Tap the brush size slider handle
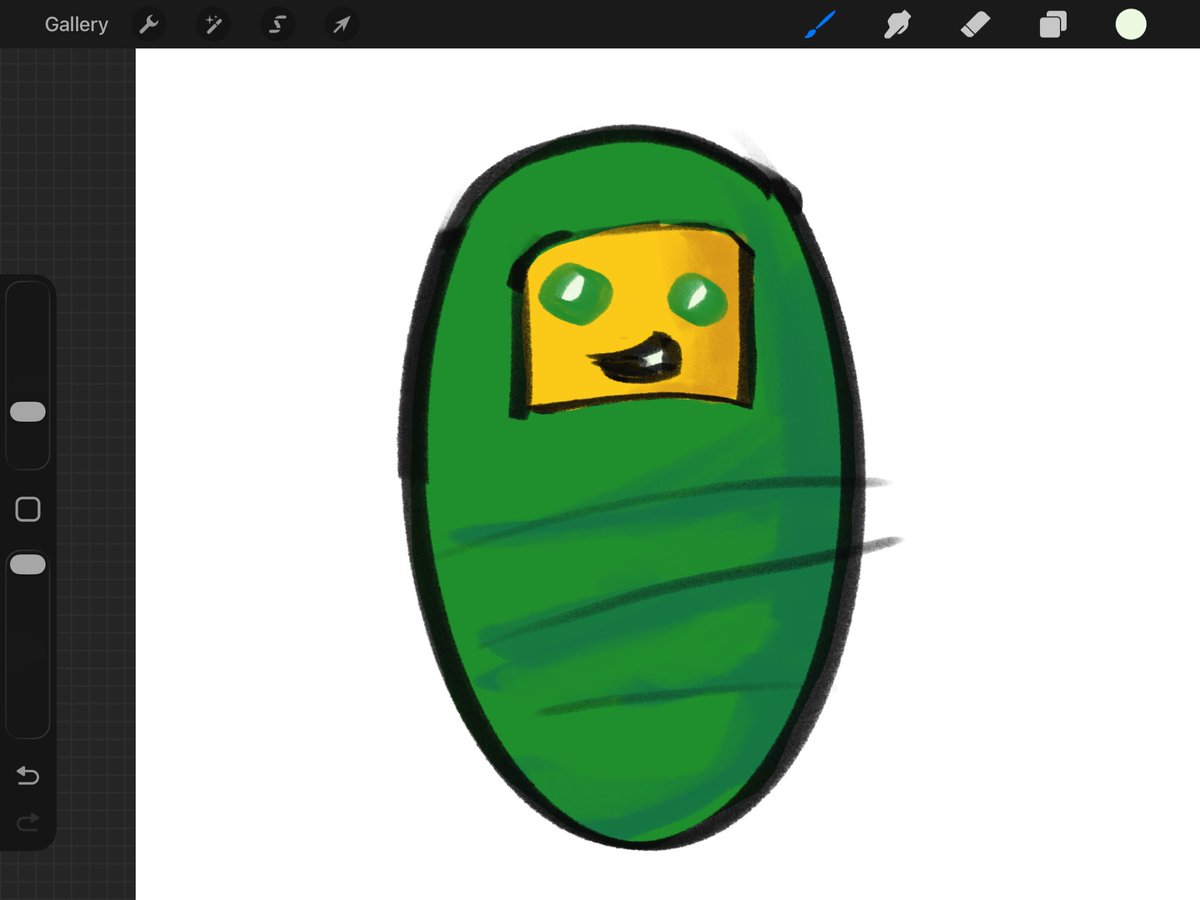 point(27,412)
